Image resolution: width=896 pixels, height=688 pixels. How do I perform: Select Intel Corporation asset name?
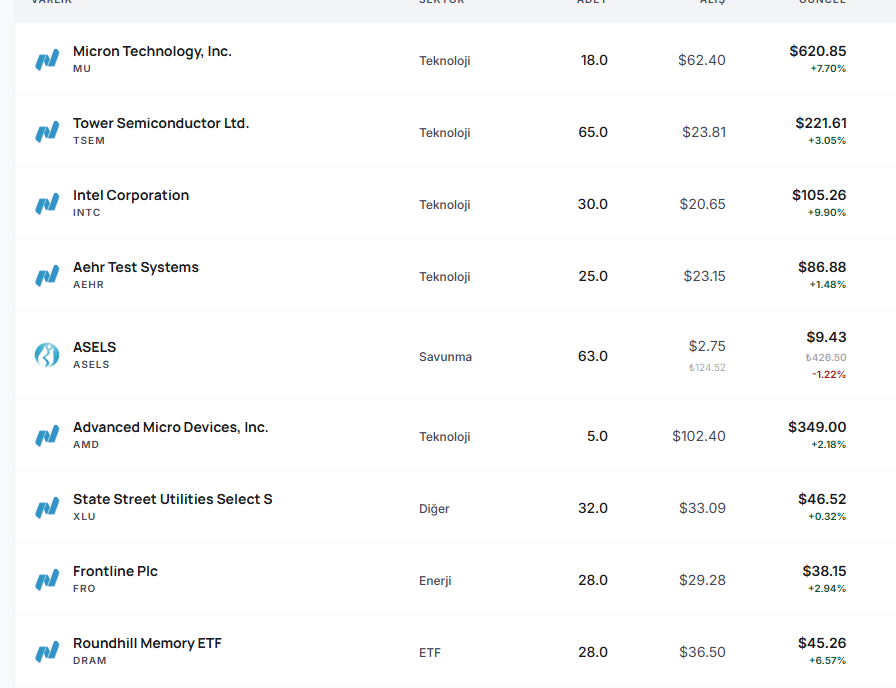click(131, 195)
